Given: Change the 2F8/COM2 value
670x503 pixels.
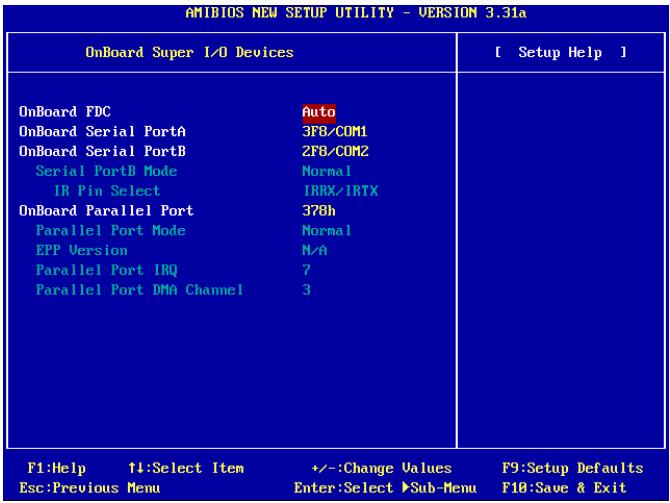Looking at the screenshot, I should (335, 151).
